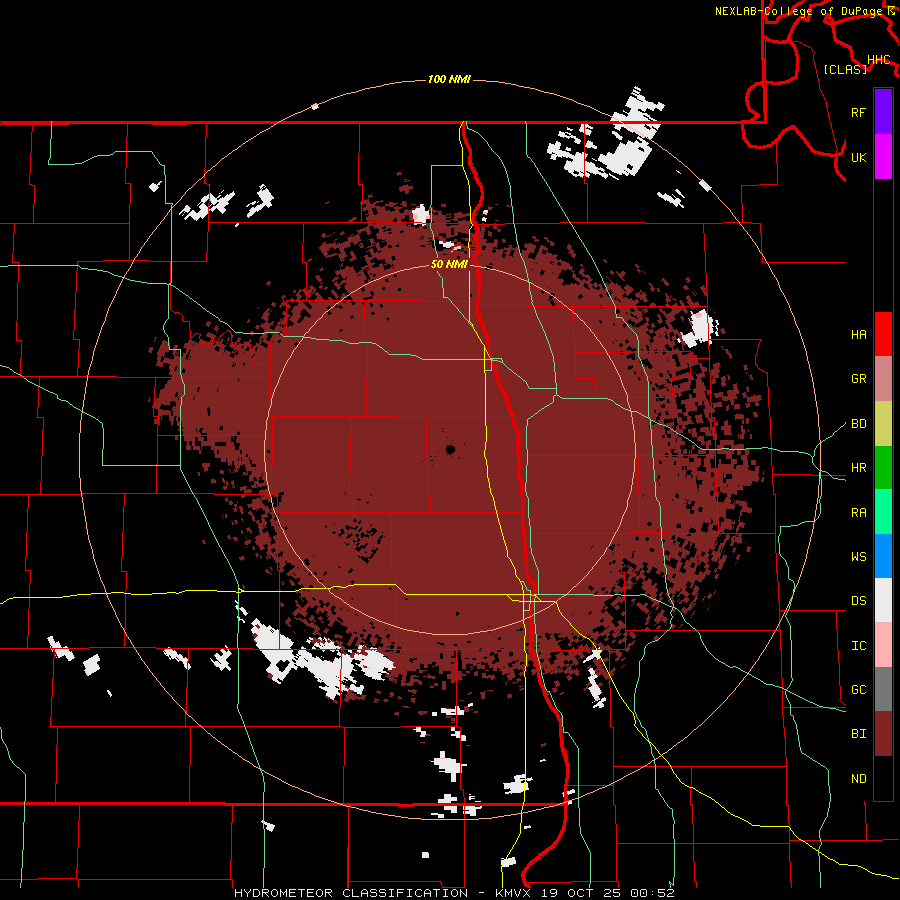This screenshot has width=900, height=900.
Task: Click the 'KMVX' radar site identifier
Action: pyautogui.click(x=515, y=893)
